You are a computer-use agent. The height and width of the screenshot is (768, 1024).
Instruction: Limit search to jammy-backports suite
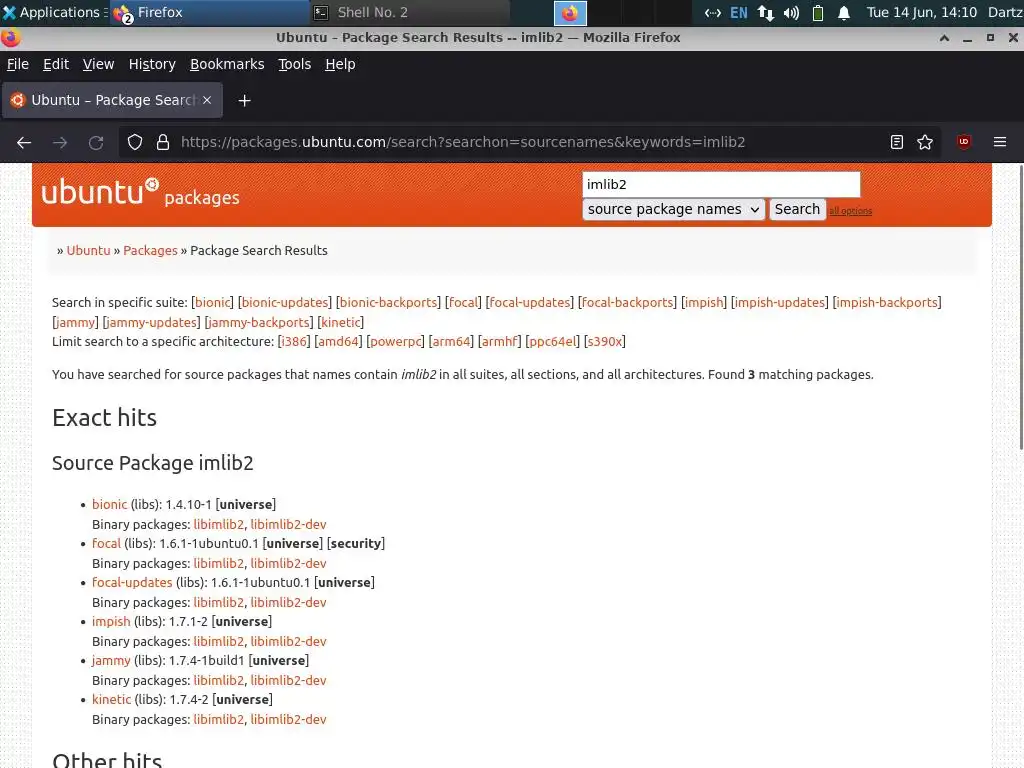pos(259,323)
